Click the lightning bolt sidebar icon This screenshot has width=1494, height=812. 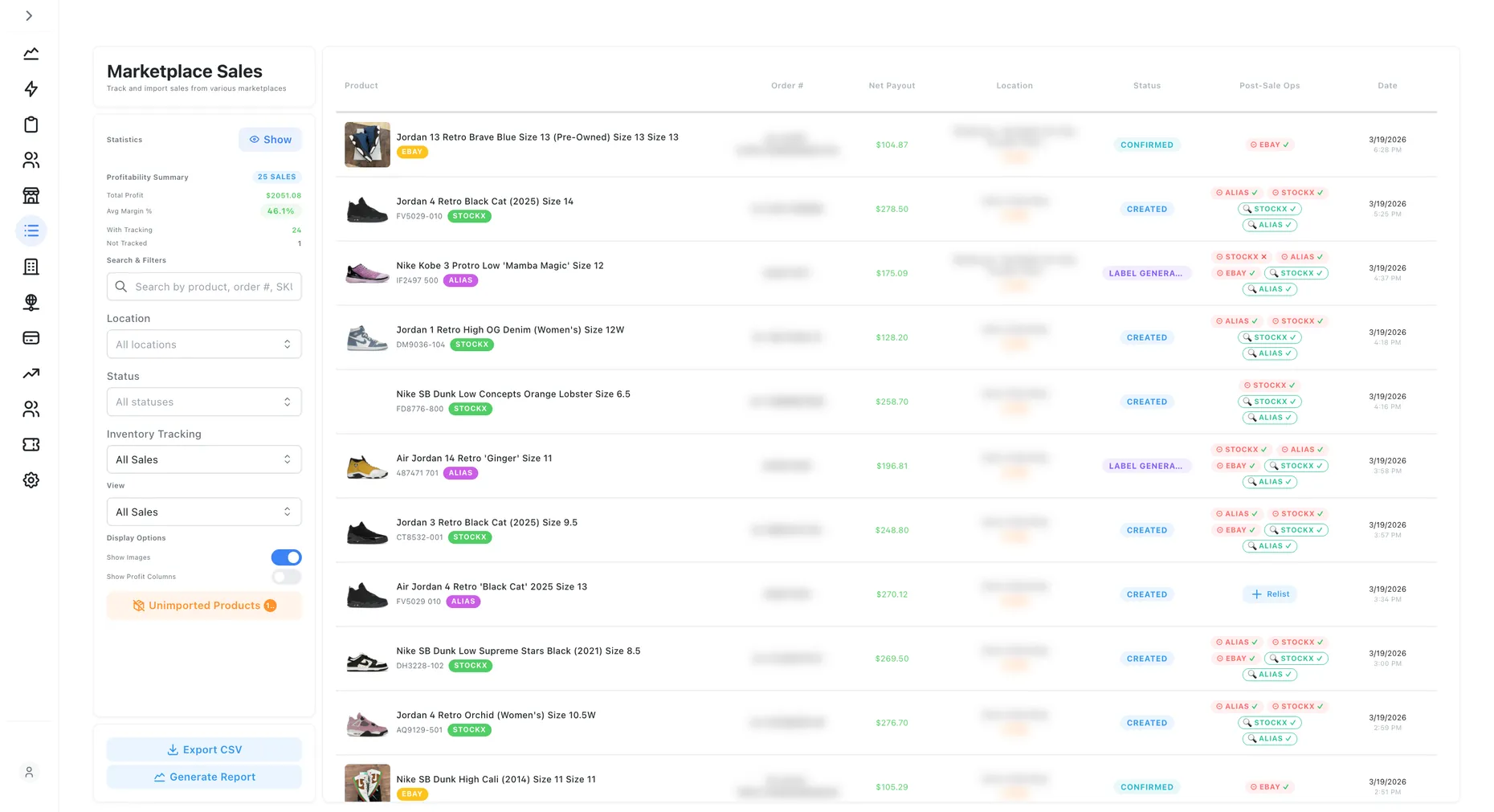tap(31, 89)
